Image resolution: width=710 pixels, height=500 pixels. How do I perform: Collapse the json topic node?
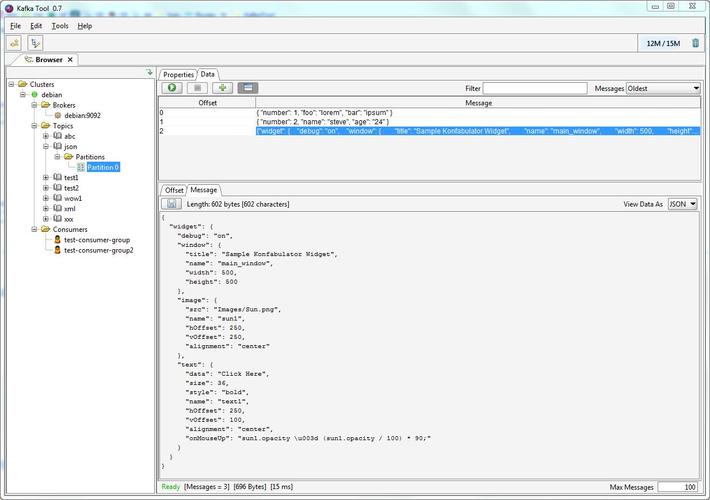(x=46, y=146)
